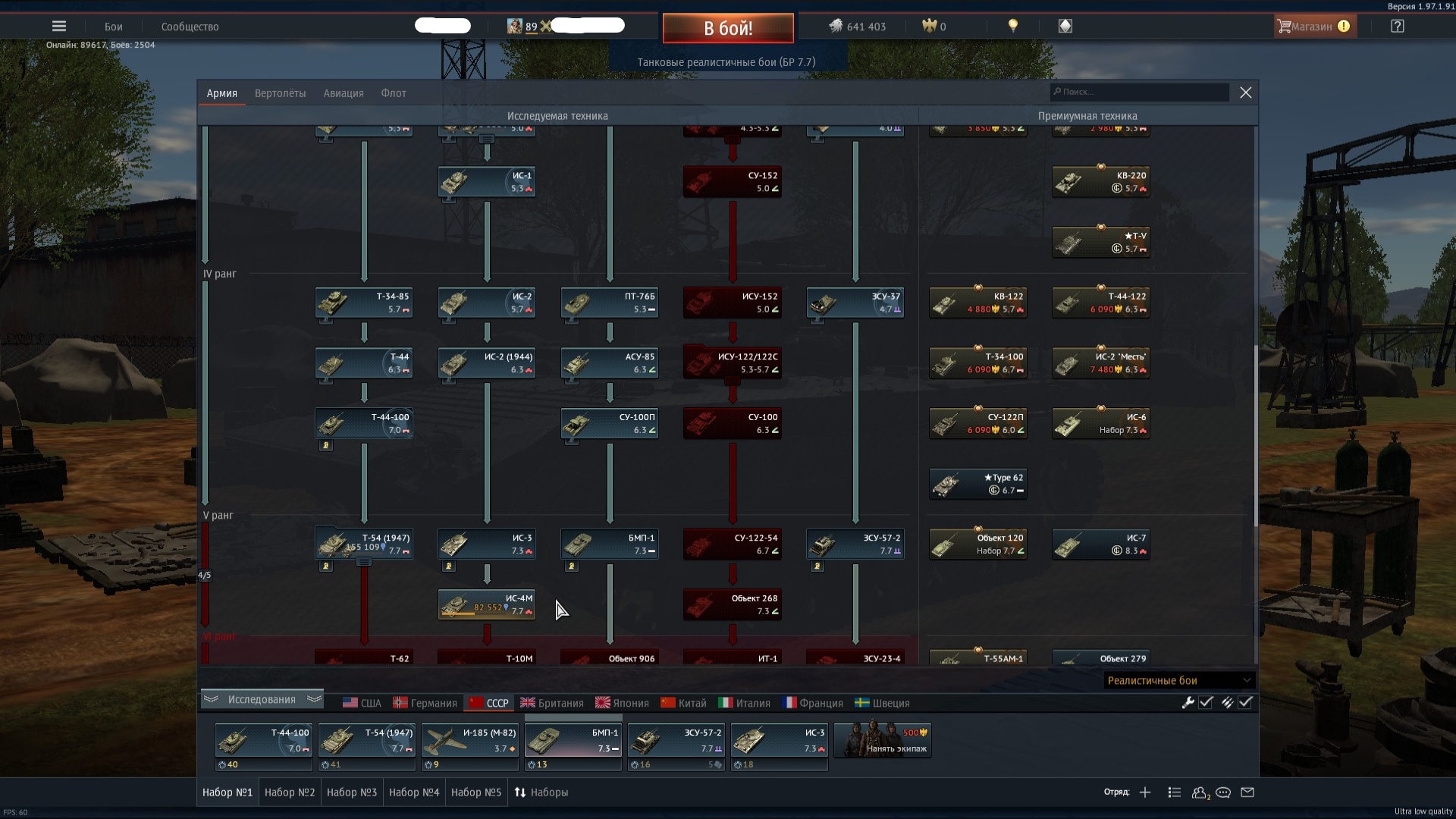
Task: Click the light bulb hints icon
Action: point(1012,26)
